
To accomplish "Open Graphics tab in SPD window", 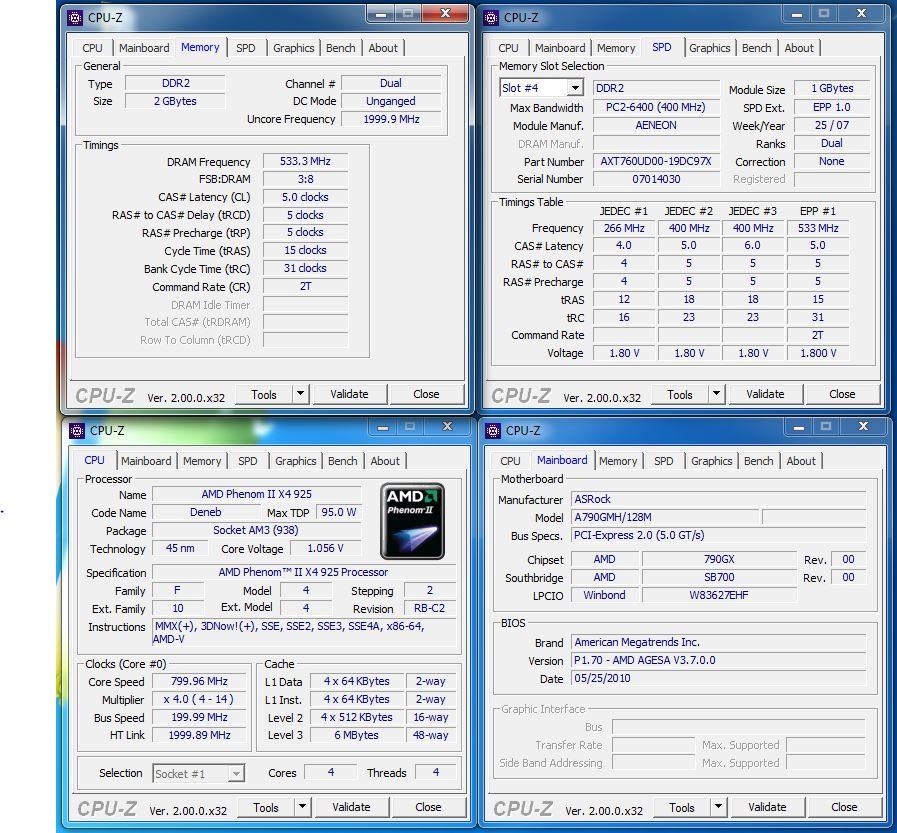I will [x=709, y=48].
